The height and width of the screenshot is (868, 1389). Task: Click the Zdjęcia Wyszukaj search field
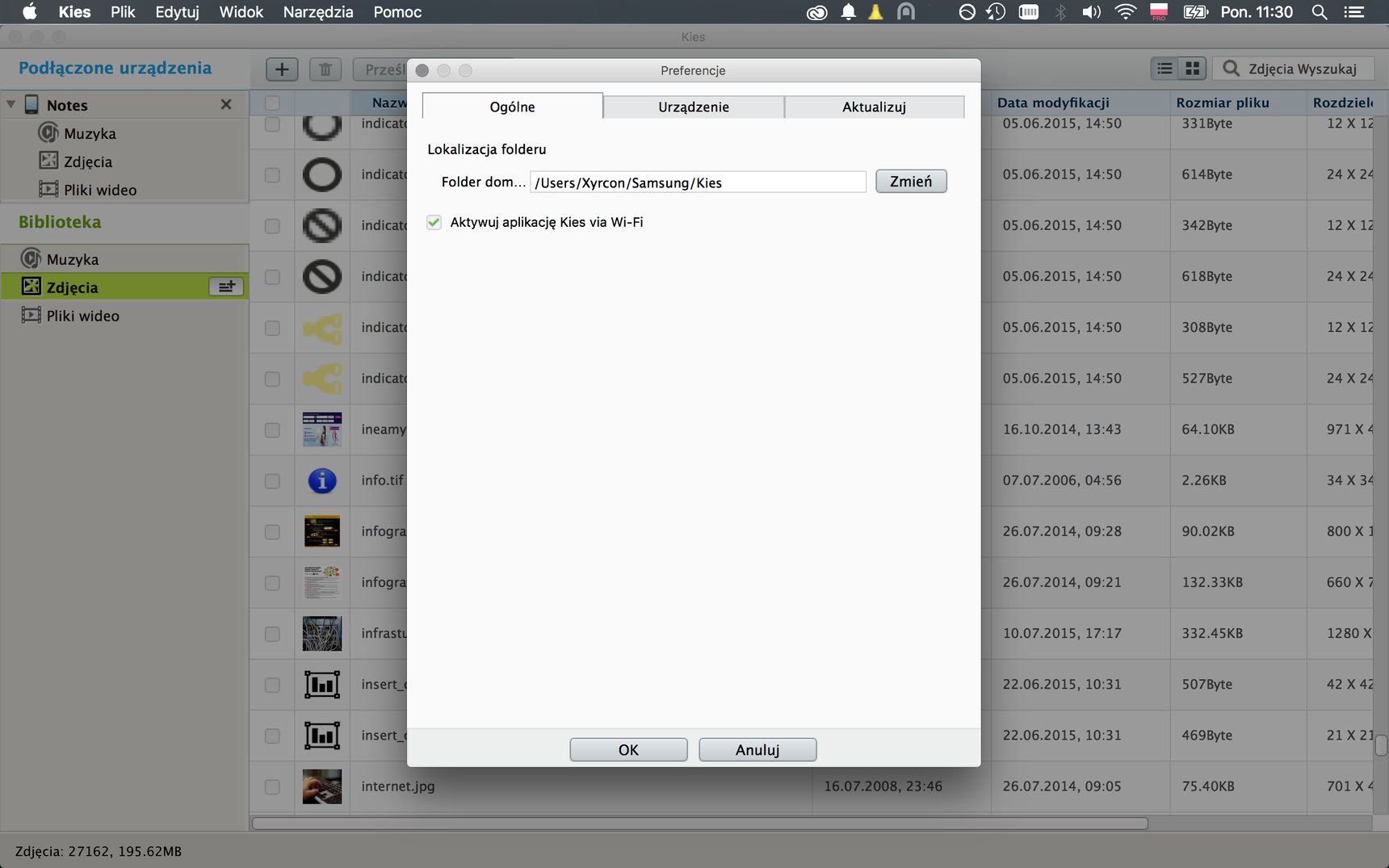pos(1295,69)
